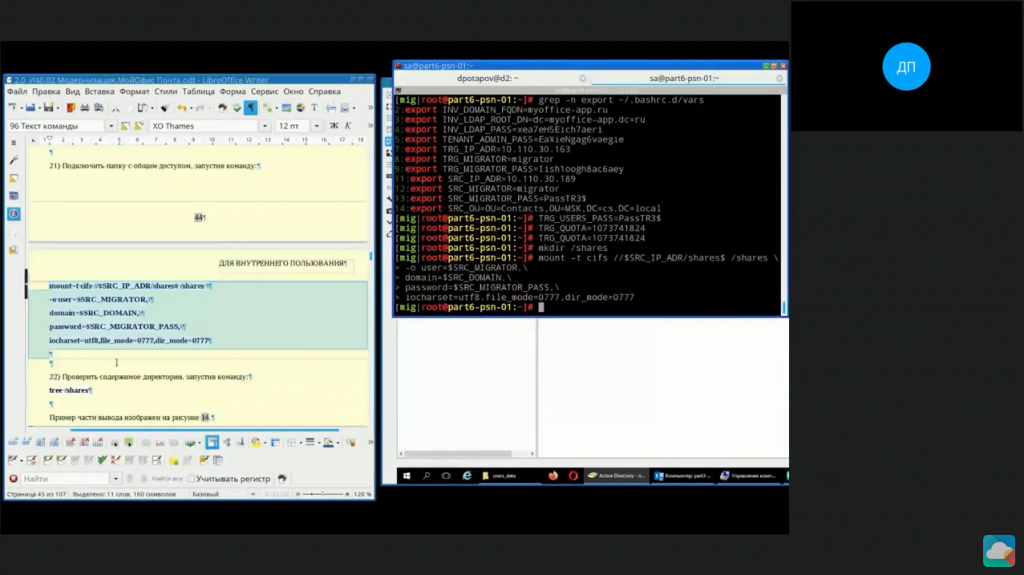Click the green check Accept change icon
1024x575 pixels.
102,460
